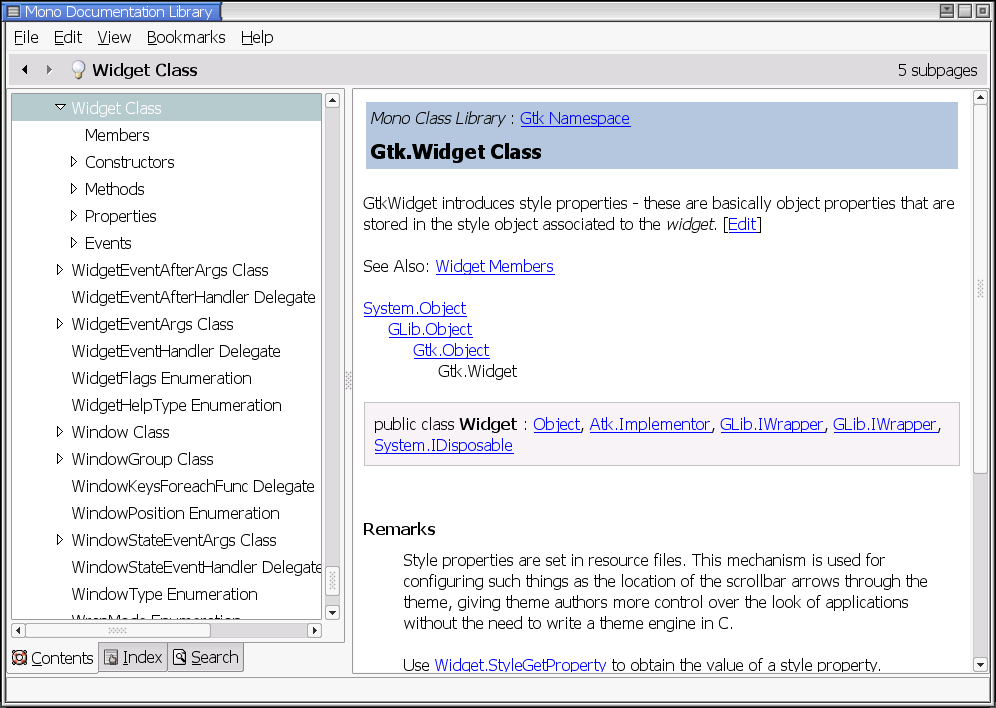The image size is (996, 708).
Task: Go back with the left arrow button
Action: coord(25,69)
